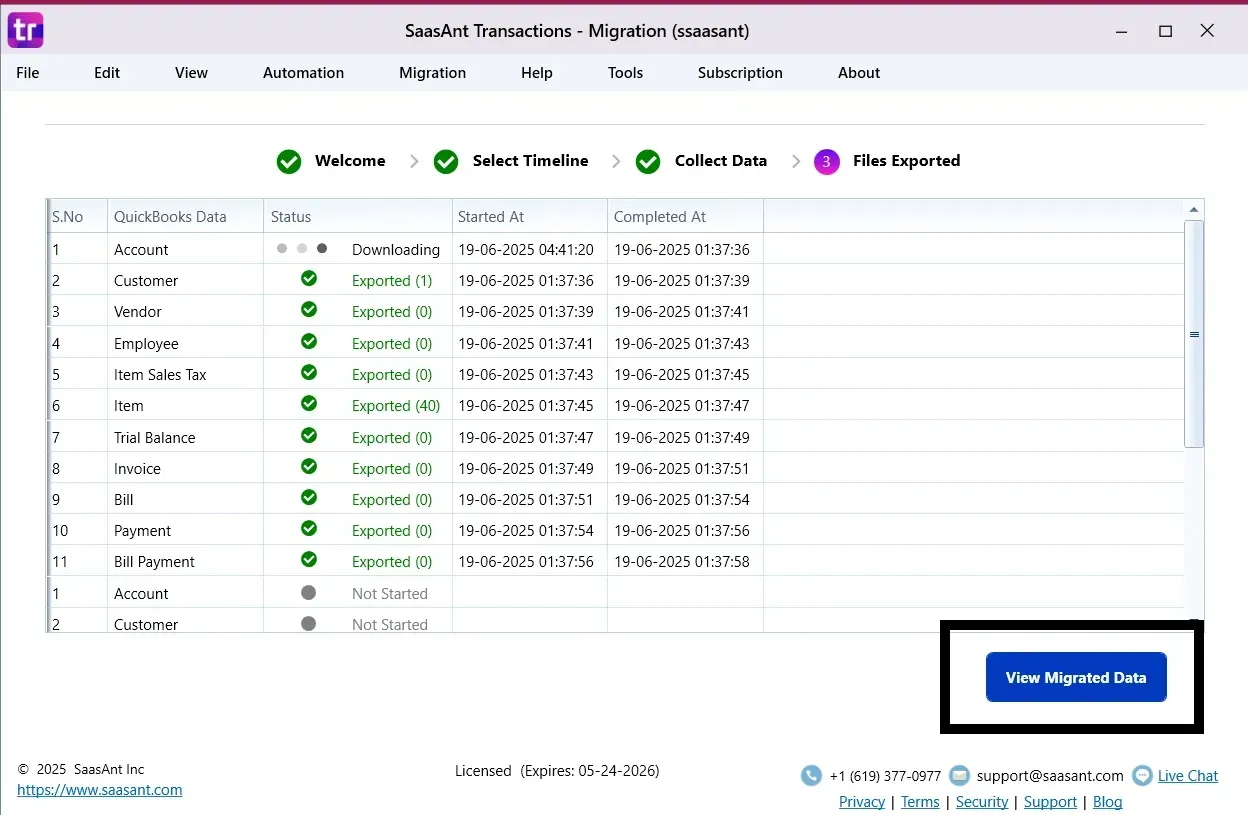Open the saasant.com website link
Image resolution: width=1248 pixels, height=815 pixels.
(100, 790)
